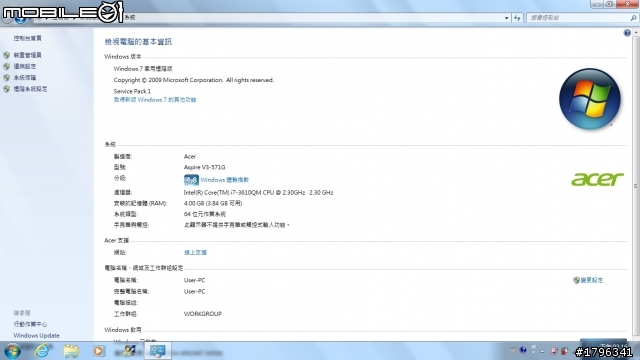The width and height of the screenshot is (640, 360).
Task: Select the Aspire V3-571G model text
Action: point(204,167)
